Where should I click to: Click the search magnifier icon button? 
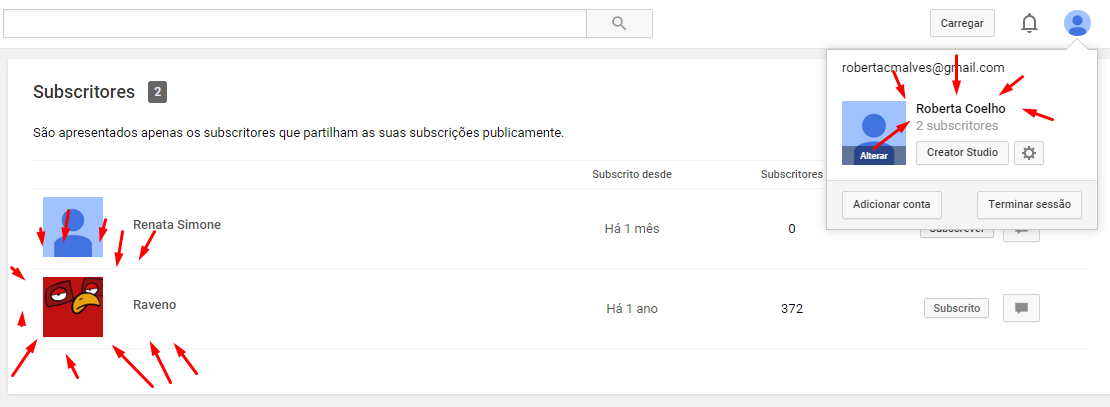coord(619,23)
